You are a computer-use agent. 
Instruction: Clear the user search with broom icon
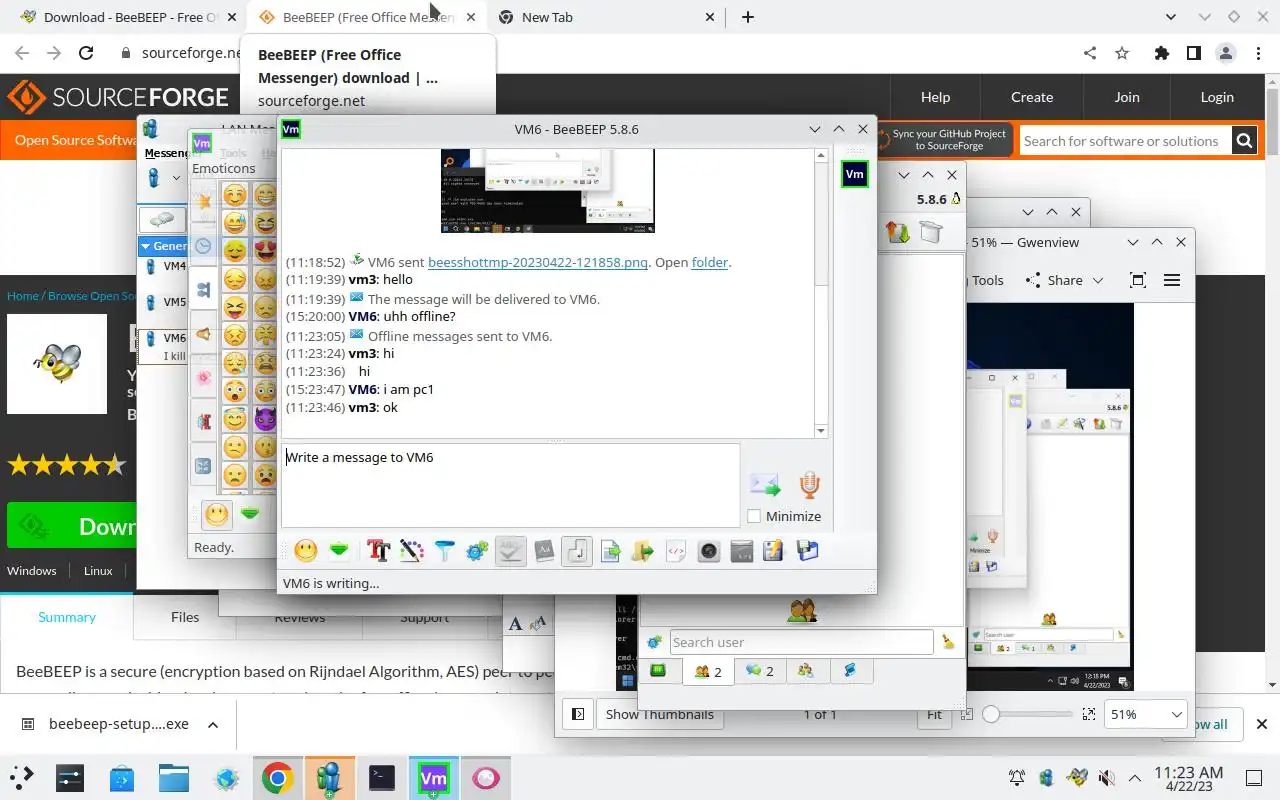click(x=948, y=642)
